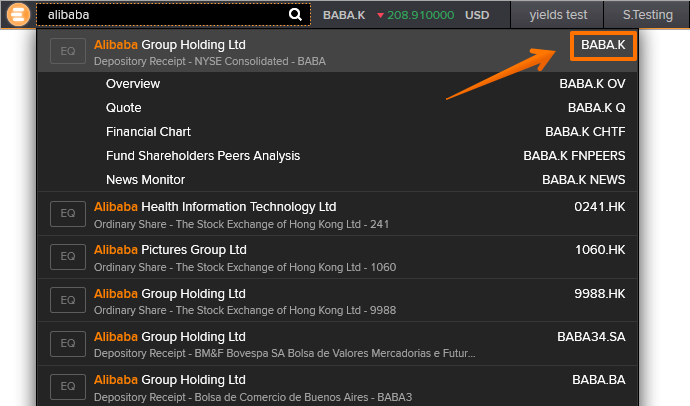Image resolution: width=690 pixels, height=406 pixels.
Task: Select Overview for BABA.K
Action: pyautogui.click(x=133, y=84)
